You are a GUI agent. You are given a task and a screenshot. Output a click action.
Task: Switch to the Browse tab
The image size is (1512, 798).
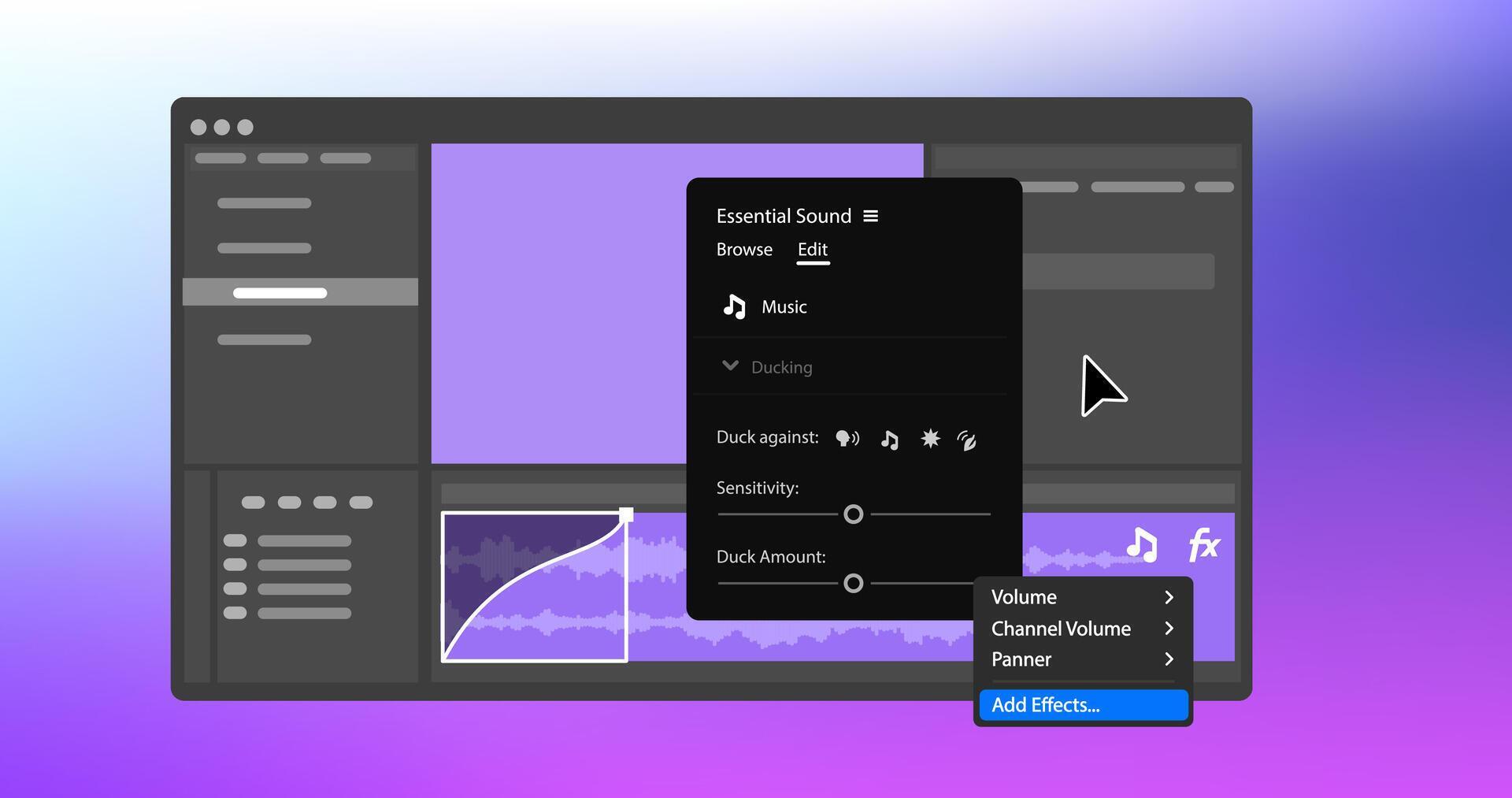(x=743, y=250)
